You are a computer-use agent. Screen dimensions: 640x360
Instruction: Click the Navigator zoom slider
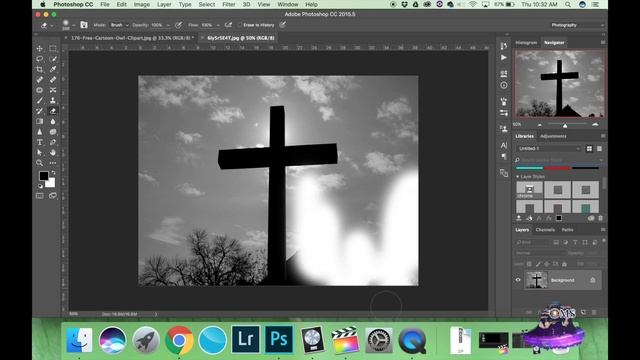tap(565, 125)
